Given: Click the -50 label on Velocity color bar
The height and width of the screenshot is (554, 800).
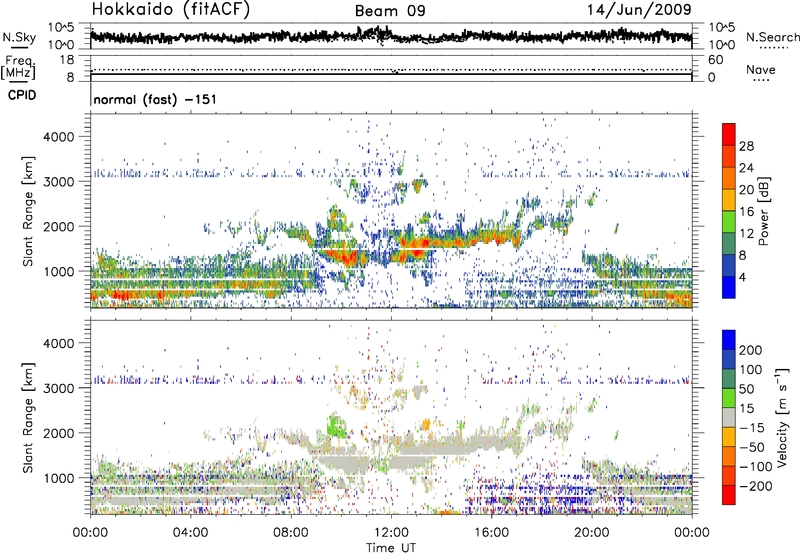Looking at the screenshot, I should pos(751,447).
